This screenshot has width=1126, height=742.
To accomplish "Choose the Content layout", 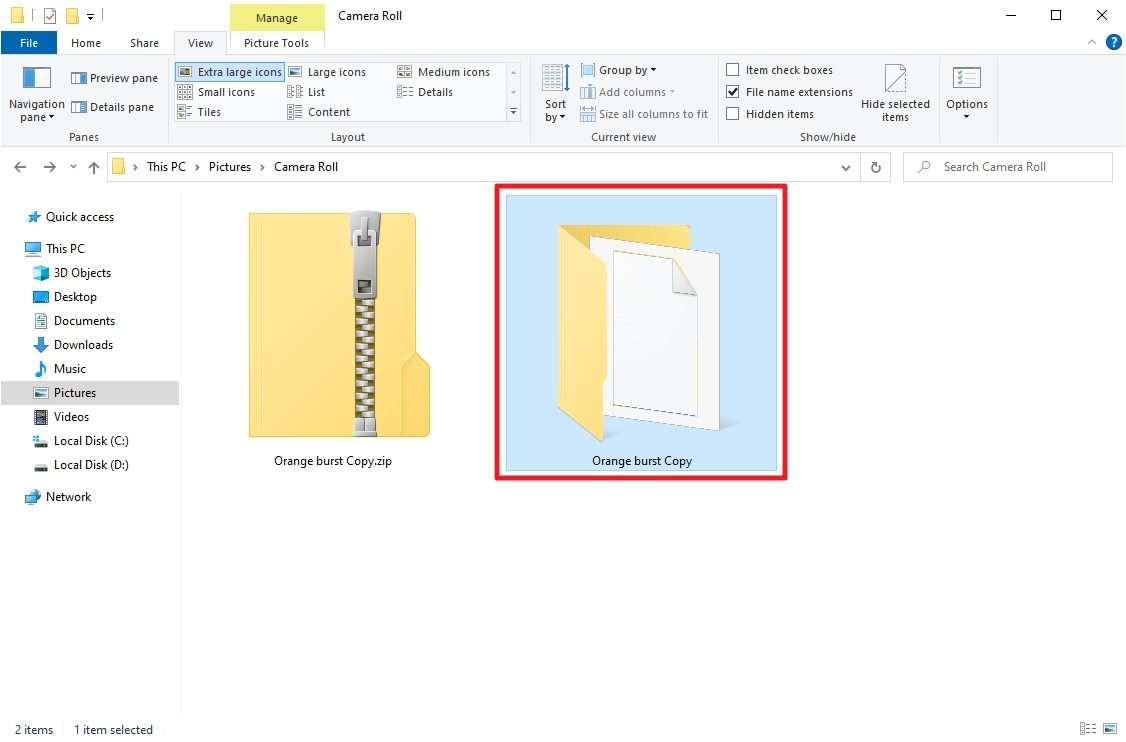I will tap(319, 112).
